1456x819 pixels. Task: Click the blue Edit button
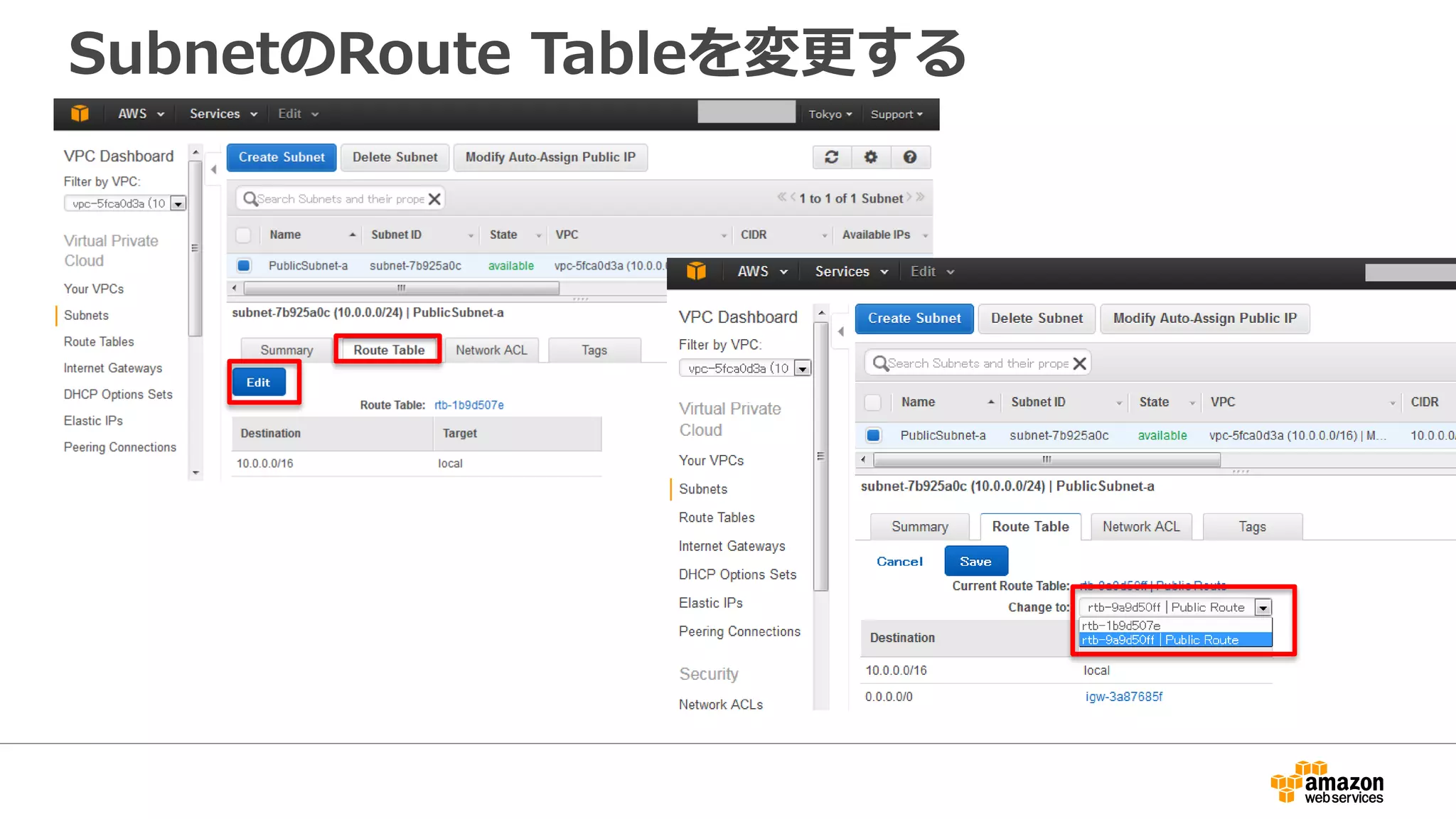click(x=259, y=382)
